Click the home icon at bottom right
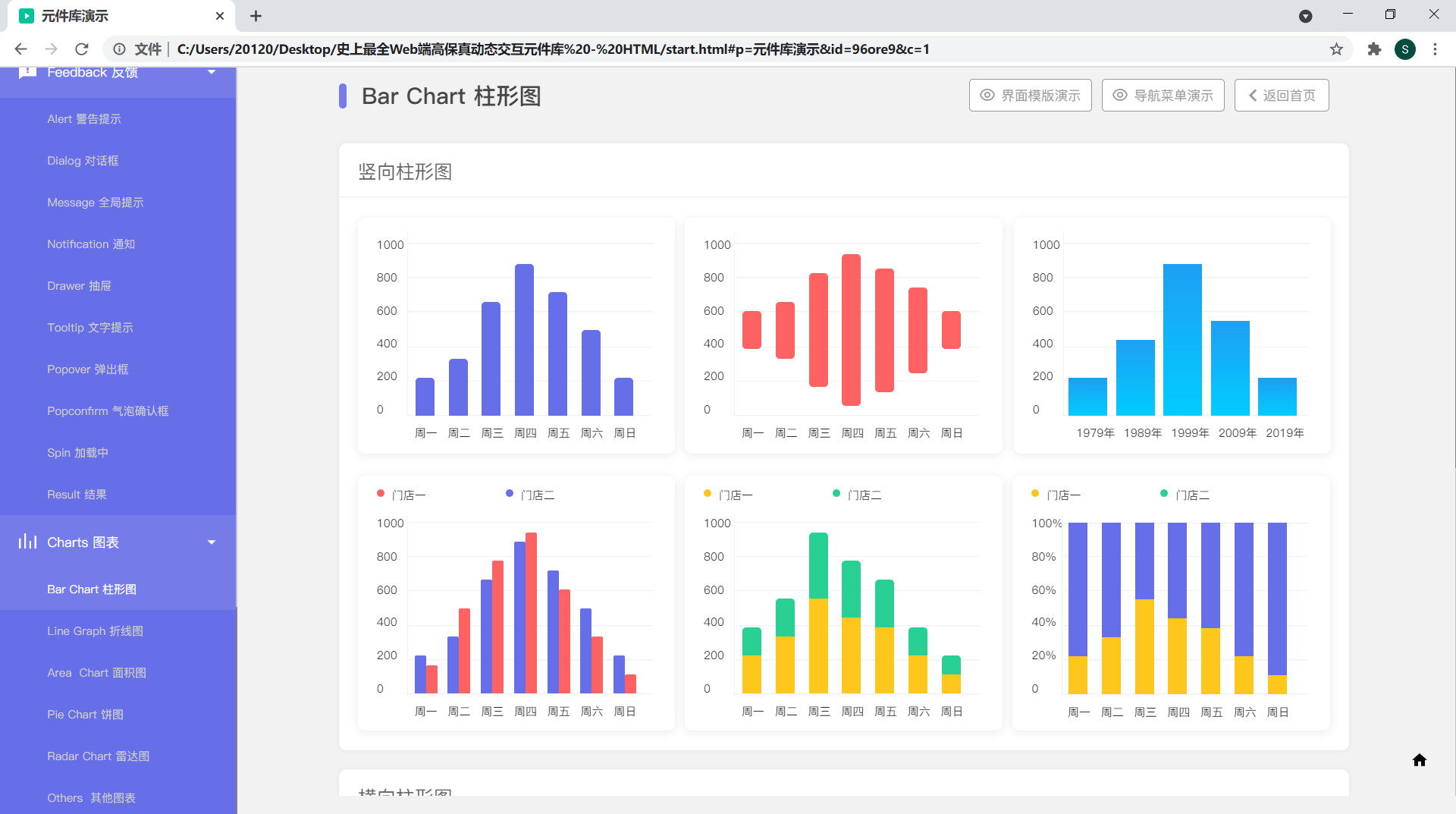This screenshot has height=814, width=1456. coord(1420,760)
